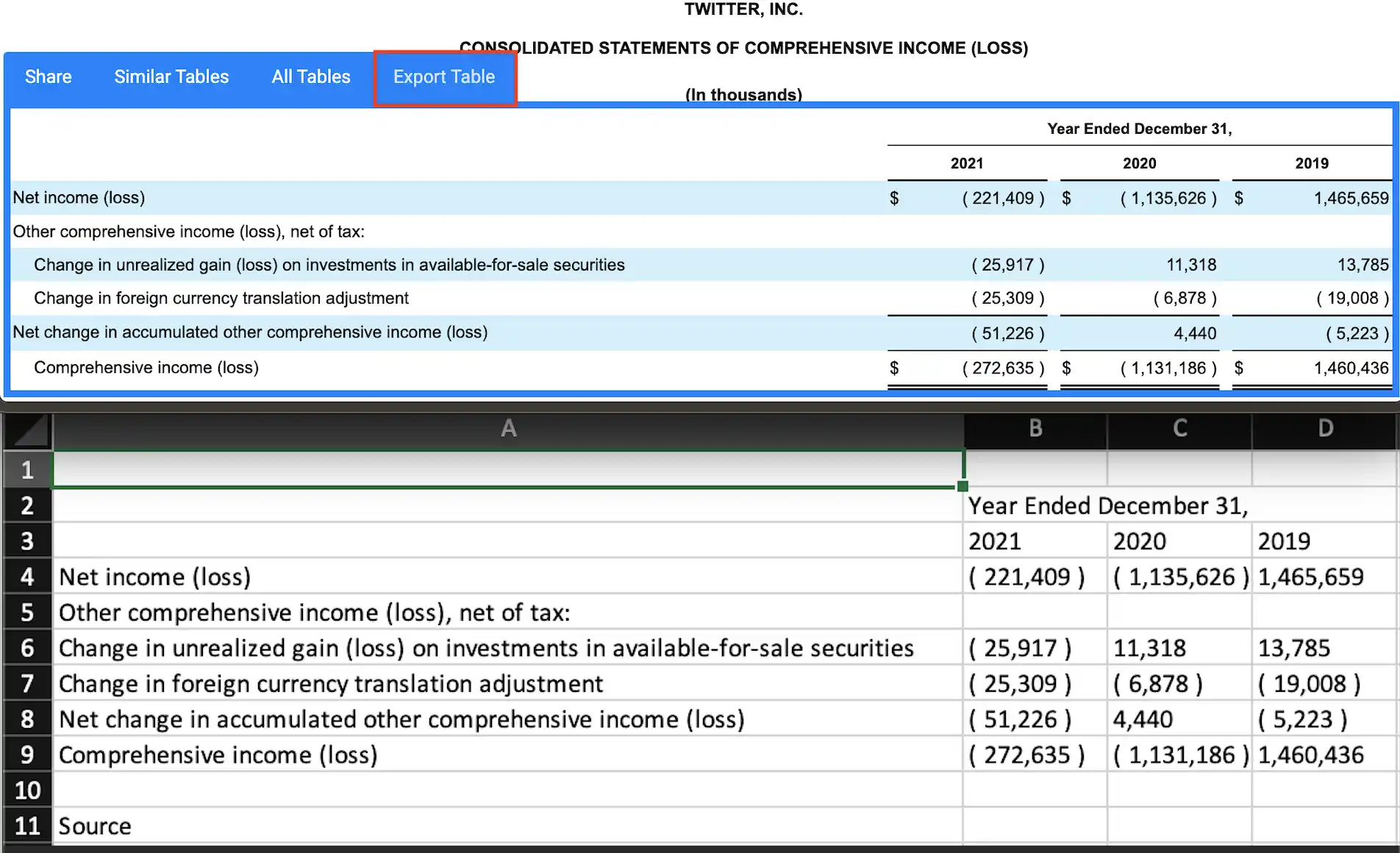The image size is (1400, 853).
Task: Open the All Tables view
Action: pyautogui.click(x=310, y=76)
